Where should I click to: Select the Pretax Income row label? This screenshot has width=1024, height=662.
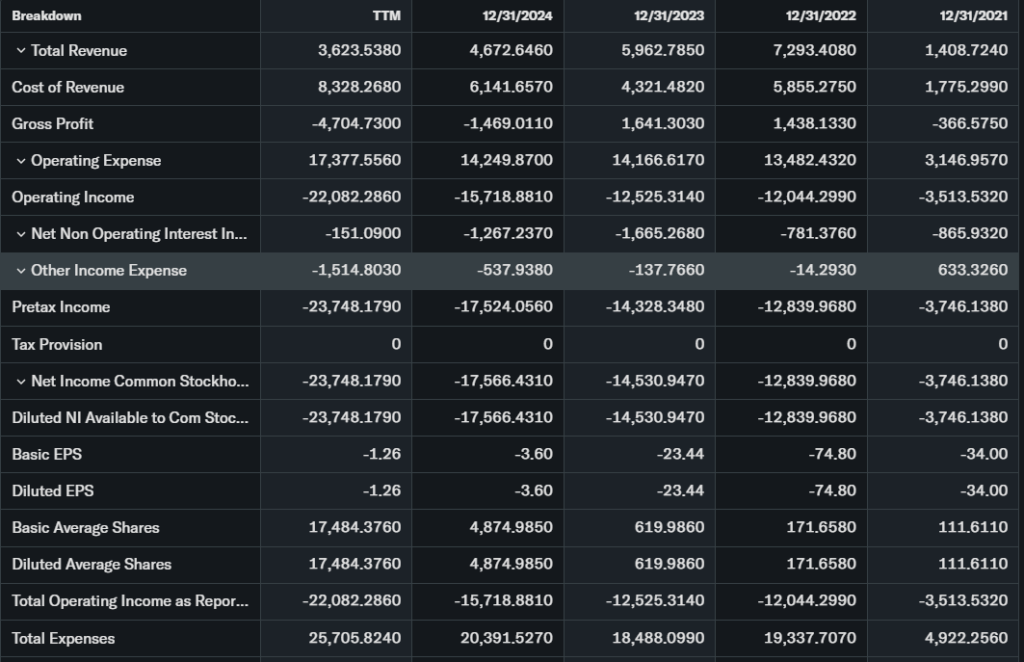pyautogui.click(x=61, y=307)
